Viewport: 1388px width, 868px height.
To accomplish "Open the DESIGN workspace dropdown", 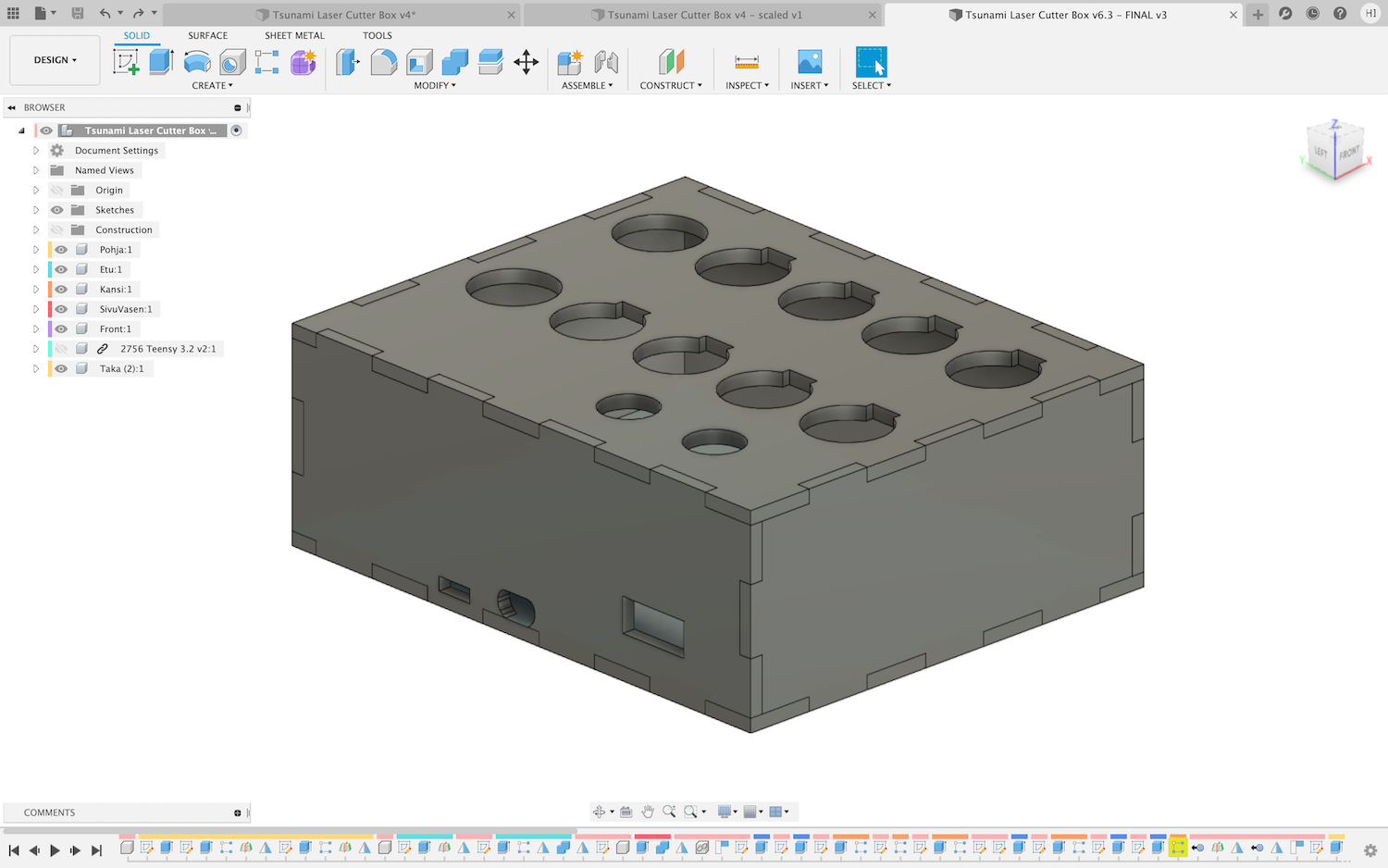I will pyautogui.click(x=55, y=60).
